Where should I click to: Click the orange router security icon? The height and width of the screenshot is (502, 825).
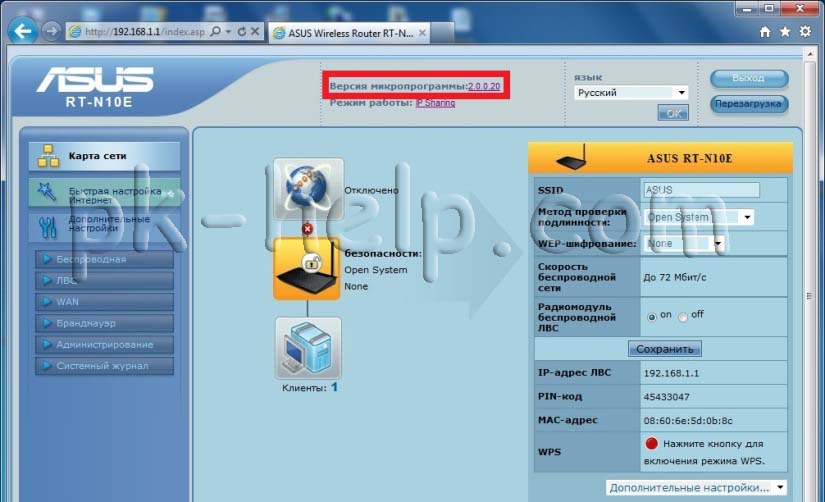click(307, 269)
